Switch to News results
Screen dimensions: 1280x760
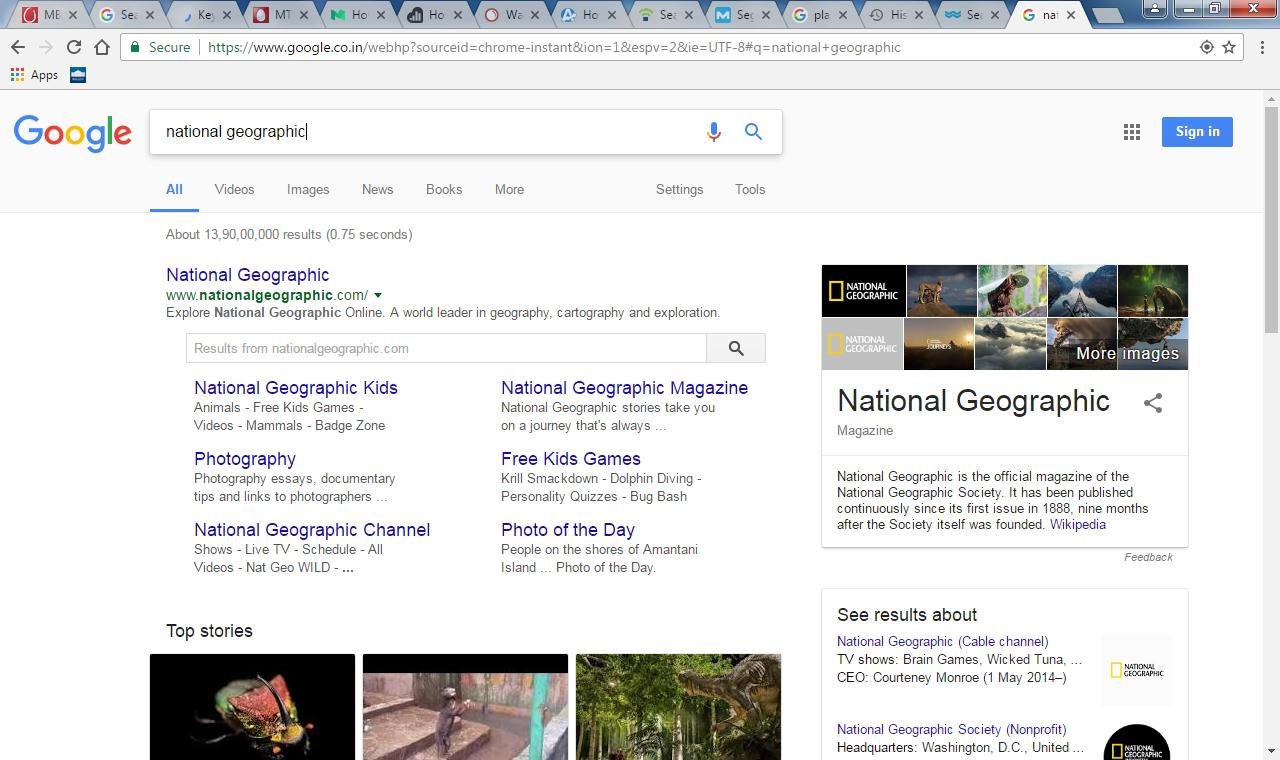pos(377,189)
